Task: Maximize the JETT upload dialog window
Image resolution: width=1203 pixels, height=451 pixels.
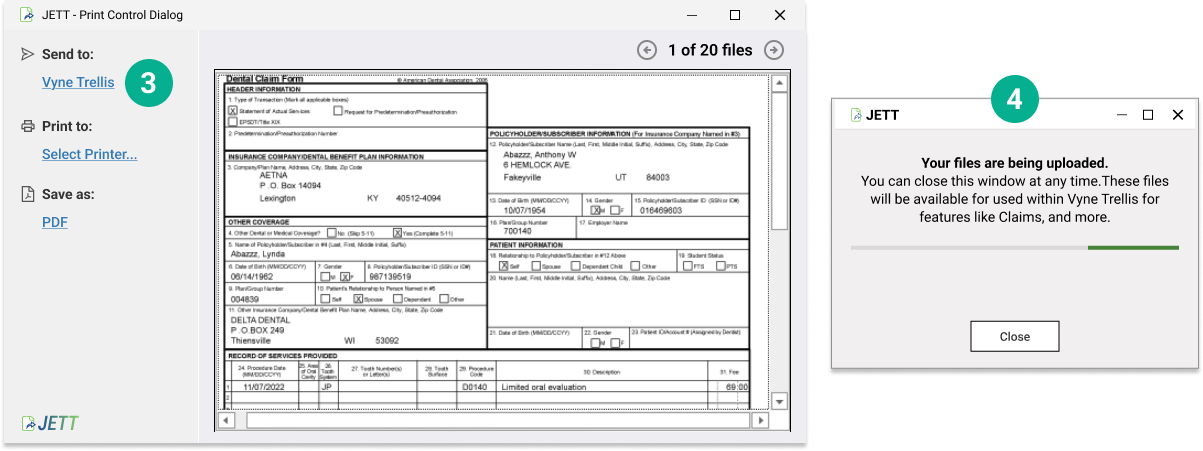Action: point(1147,115)
